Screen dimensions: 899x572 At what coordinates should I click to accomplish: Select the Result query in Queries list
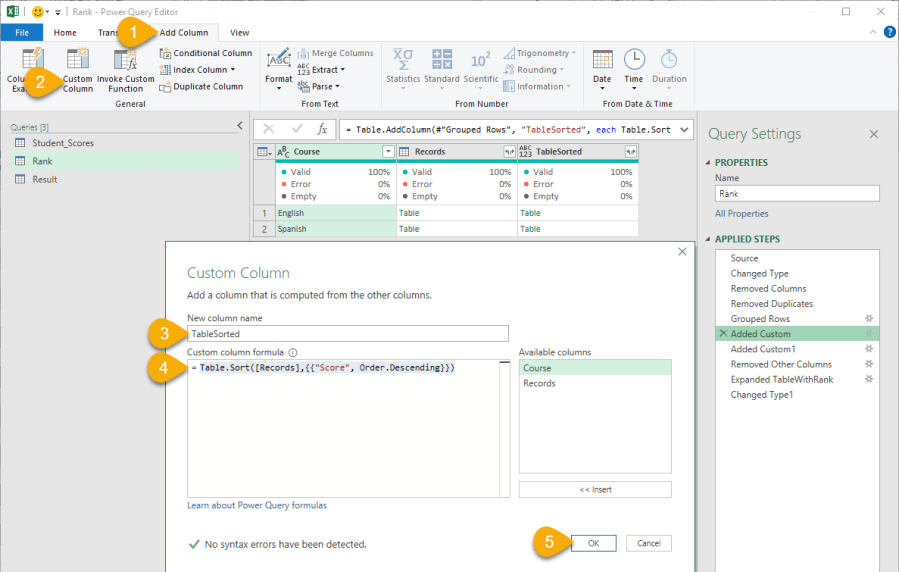[45, 180]
